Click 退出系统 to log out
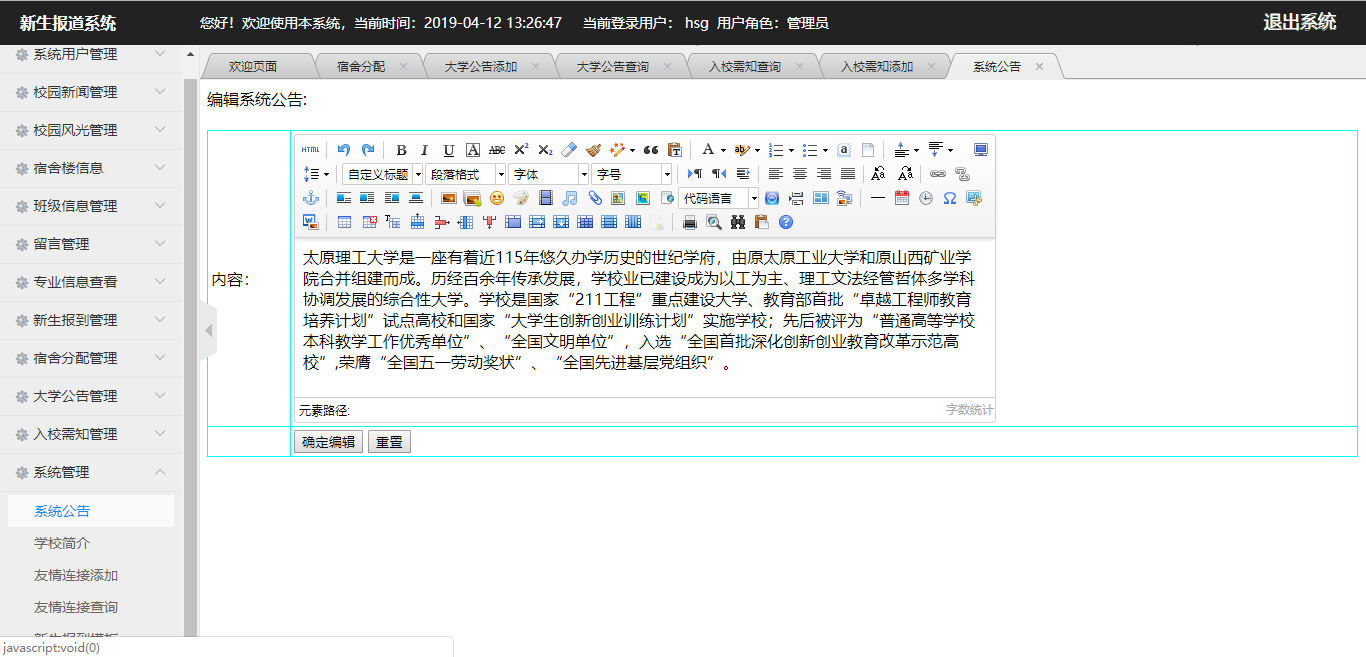The width and height of the screenshot is (1366, 657). point(1299,22)
